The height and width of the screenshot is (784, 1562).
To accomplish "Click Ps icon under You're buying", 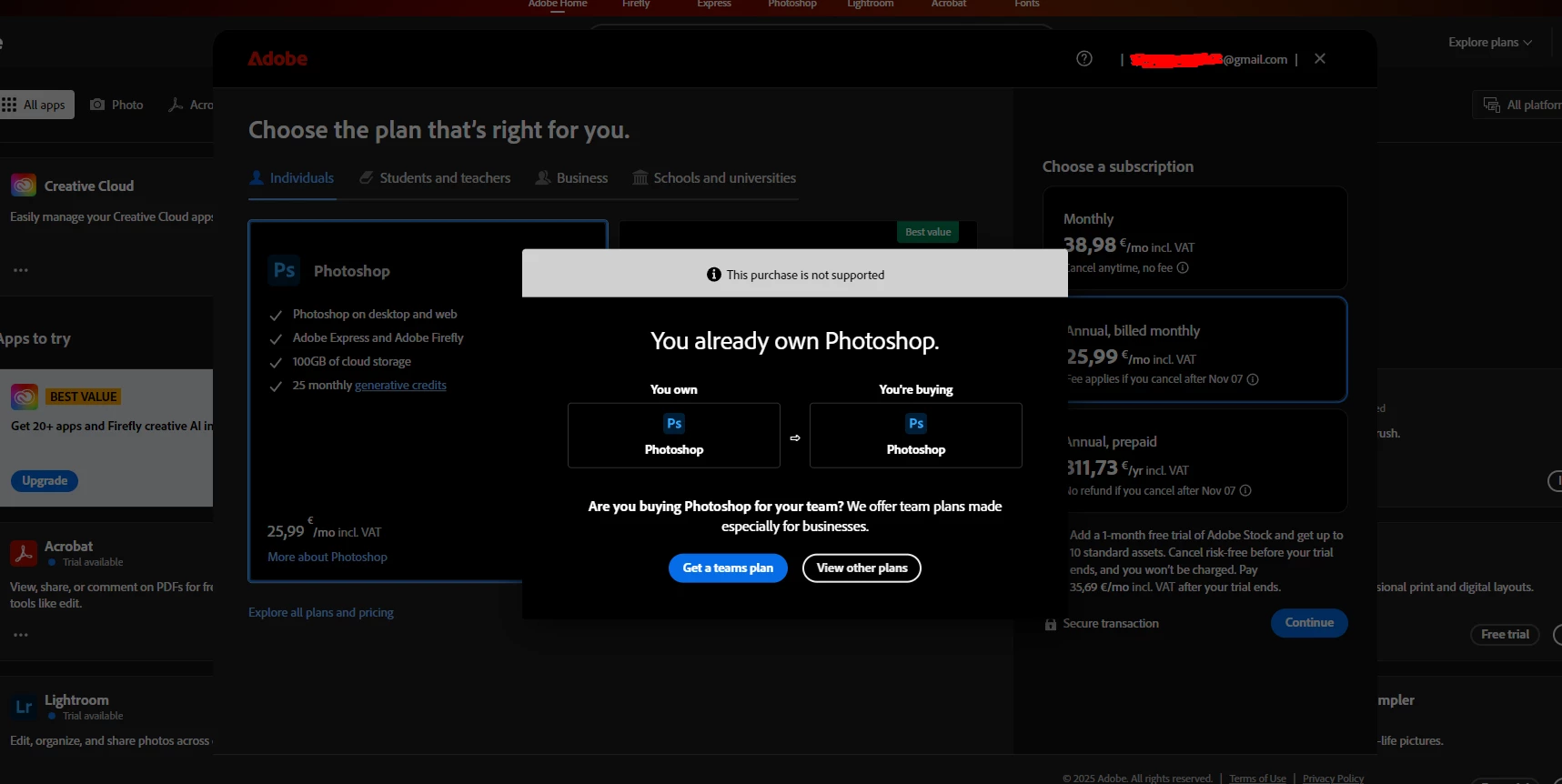I will (x=916, y=424).
